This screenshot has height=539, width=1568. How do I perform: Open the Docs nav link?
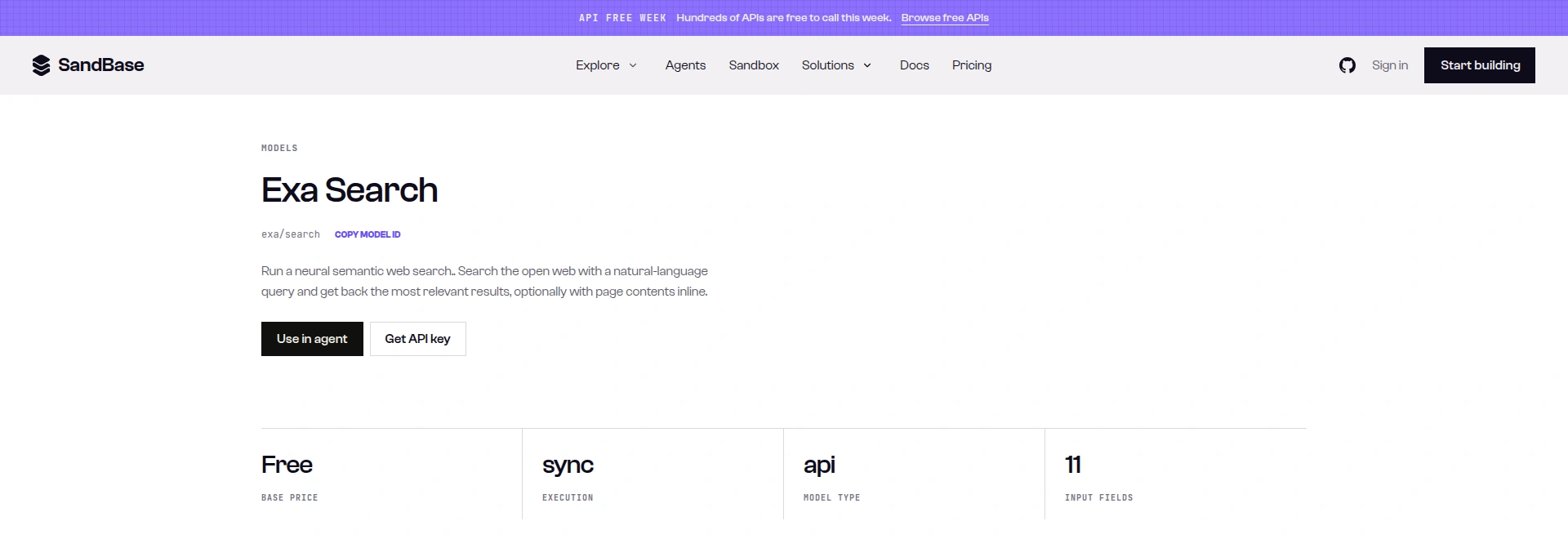point(915,65)
